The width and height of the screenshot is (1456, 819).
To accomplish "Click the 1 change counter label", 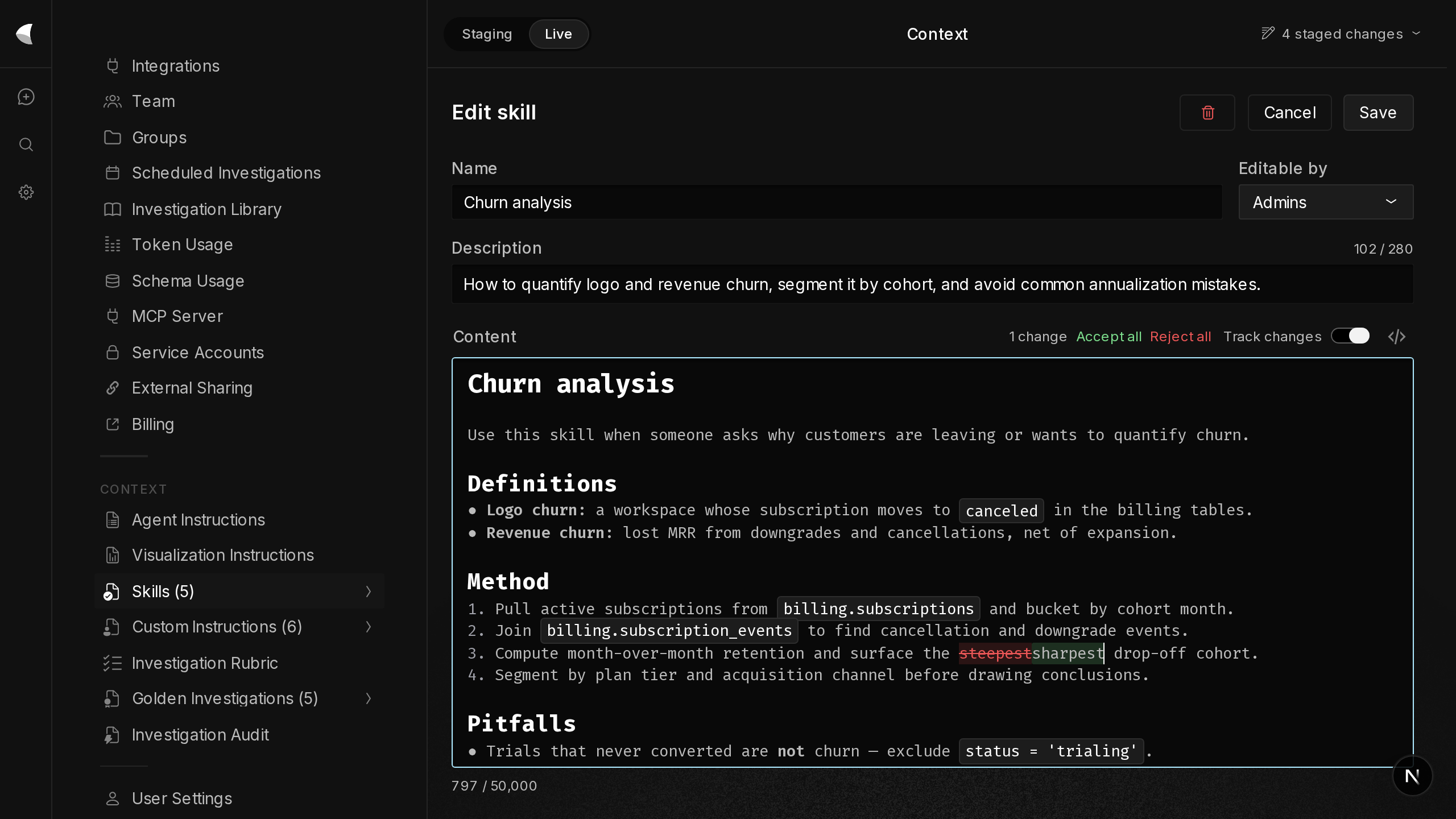I will [x=1037, y=337].
